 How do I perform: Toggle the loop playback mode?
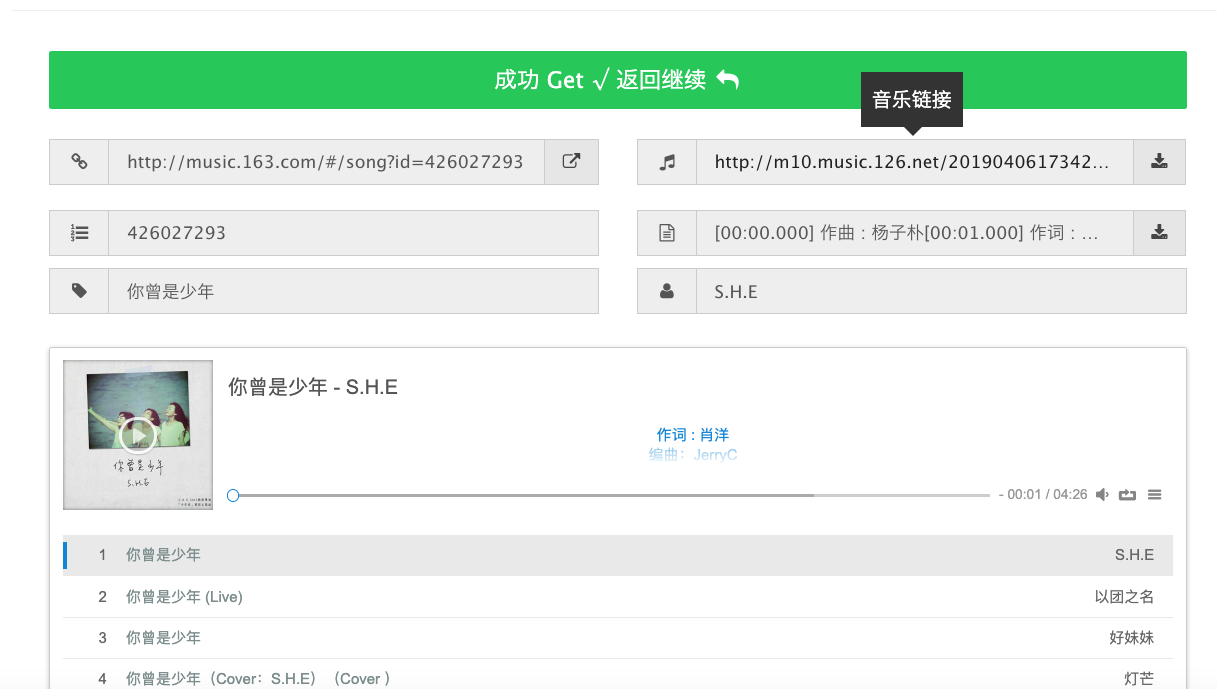tap(1128, 495)
